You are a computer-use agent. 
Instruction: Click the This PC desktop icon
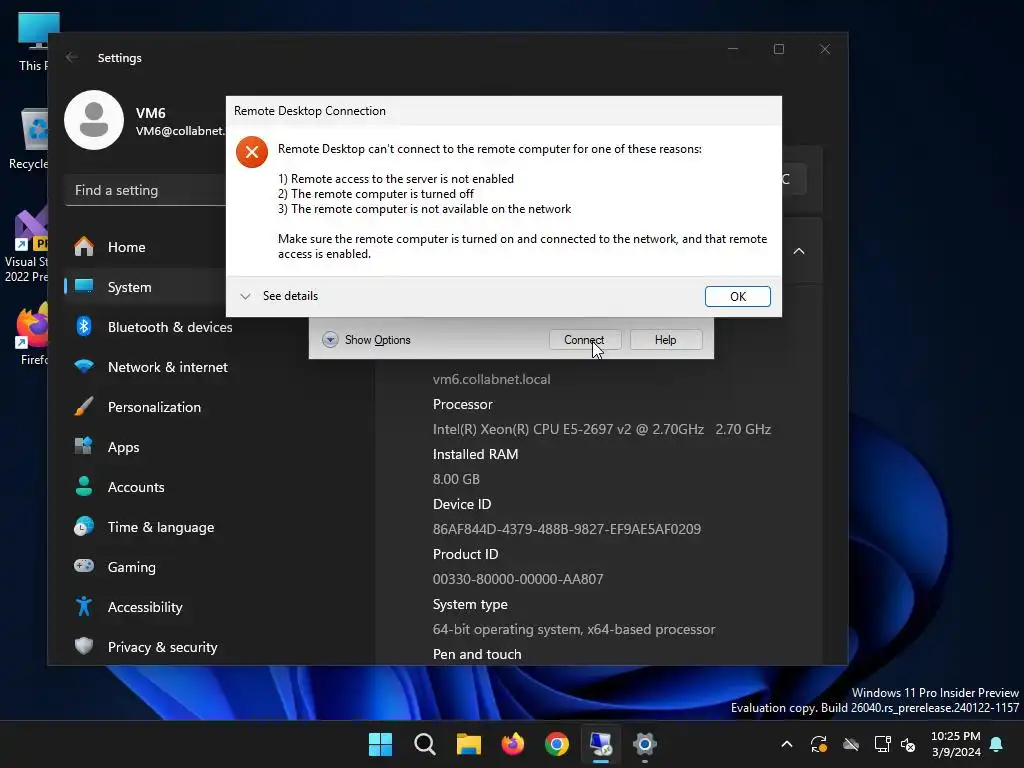click(34, 41)
